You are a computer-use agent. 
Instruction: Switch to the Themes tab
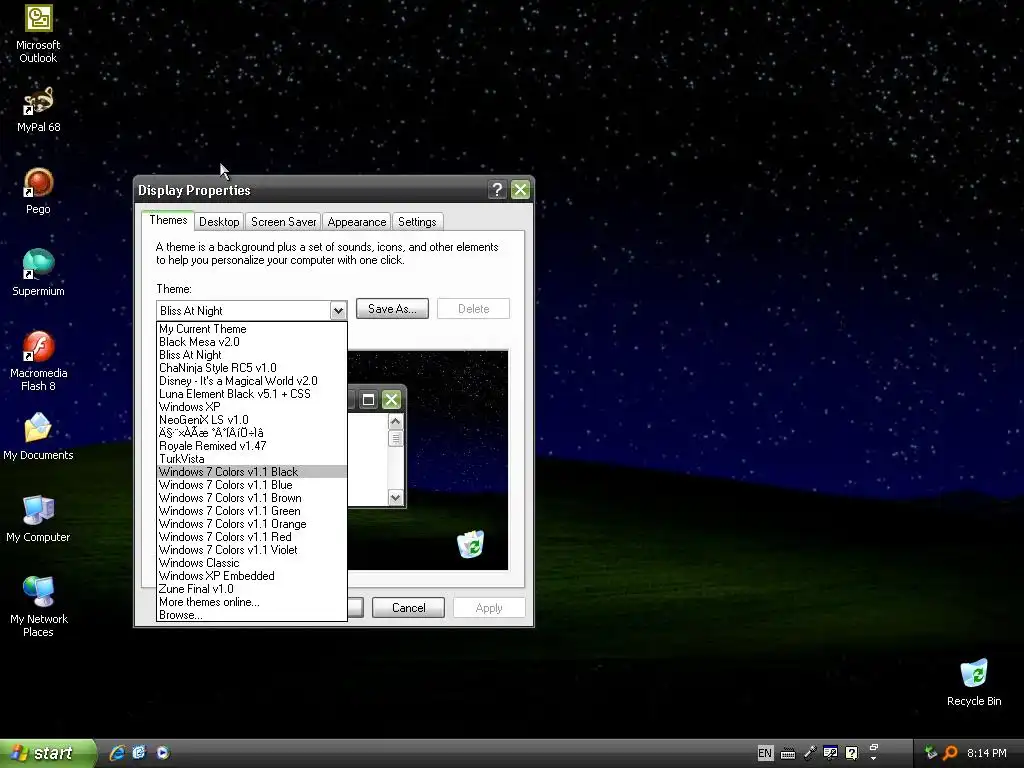(168, 220)
